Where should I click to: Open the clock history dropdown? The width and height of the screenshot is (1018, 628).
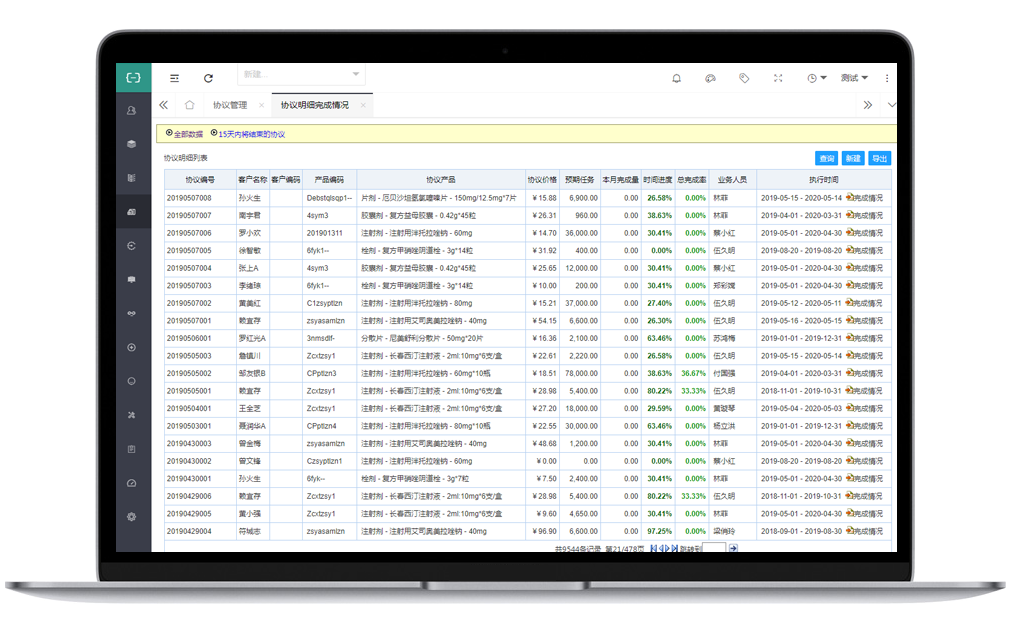[816, 78]
